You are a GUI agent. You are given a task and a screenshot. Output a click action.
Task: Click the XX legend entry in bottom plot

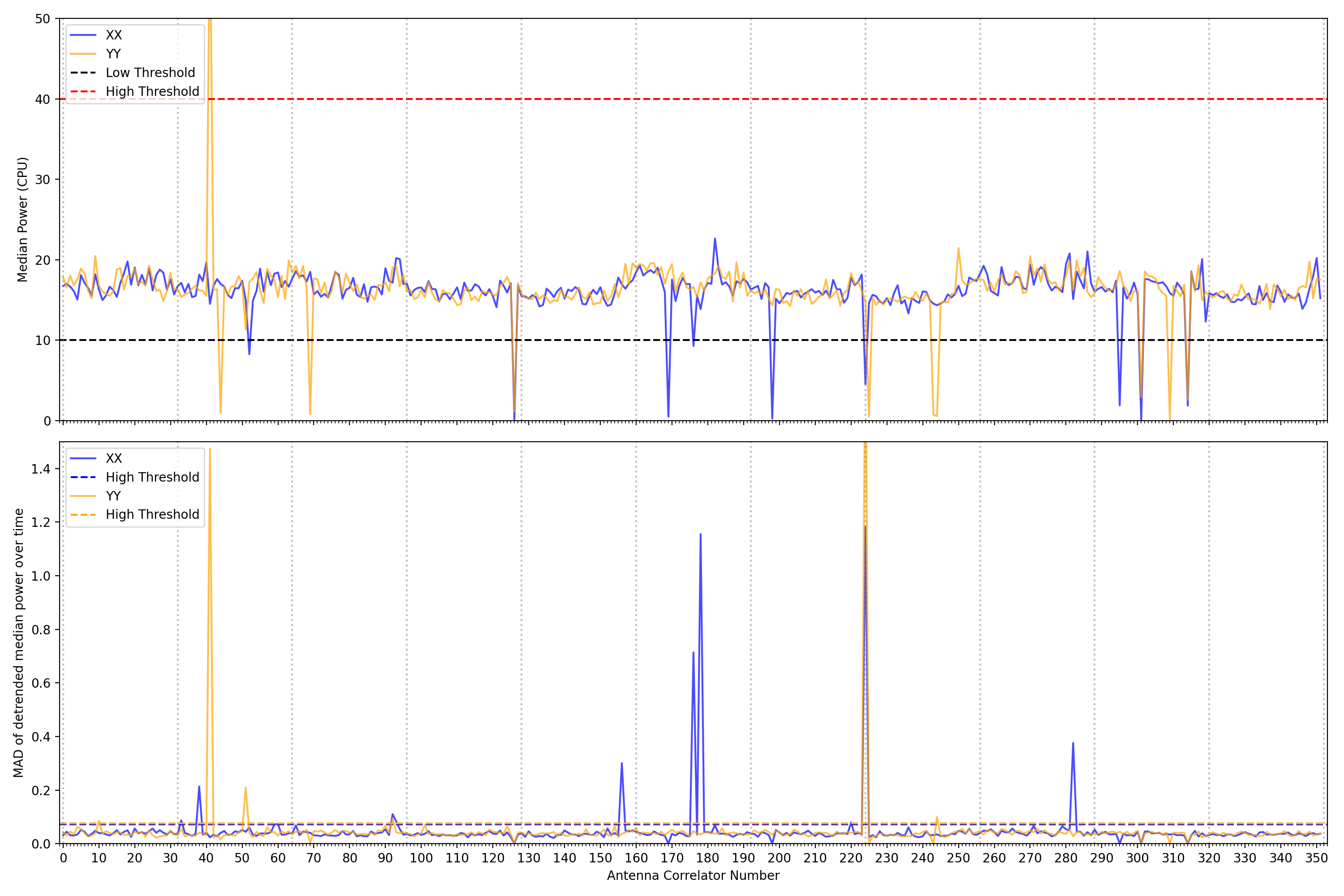[x=113, y=458]
